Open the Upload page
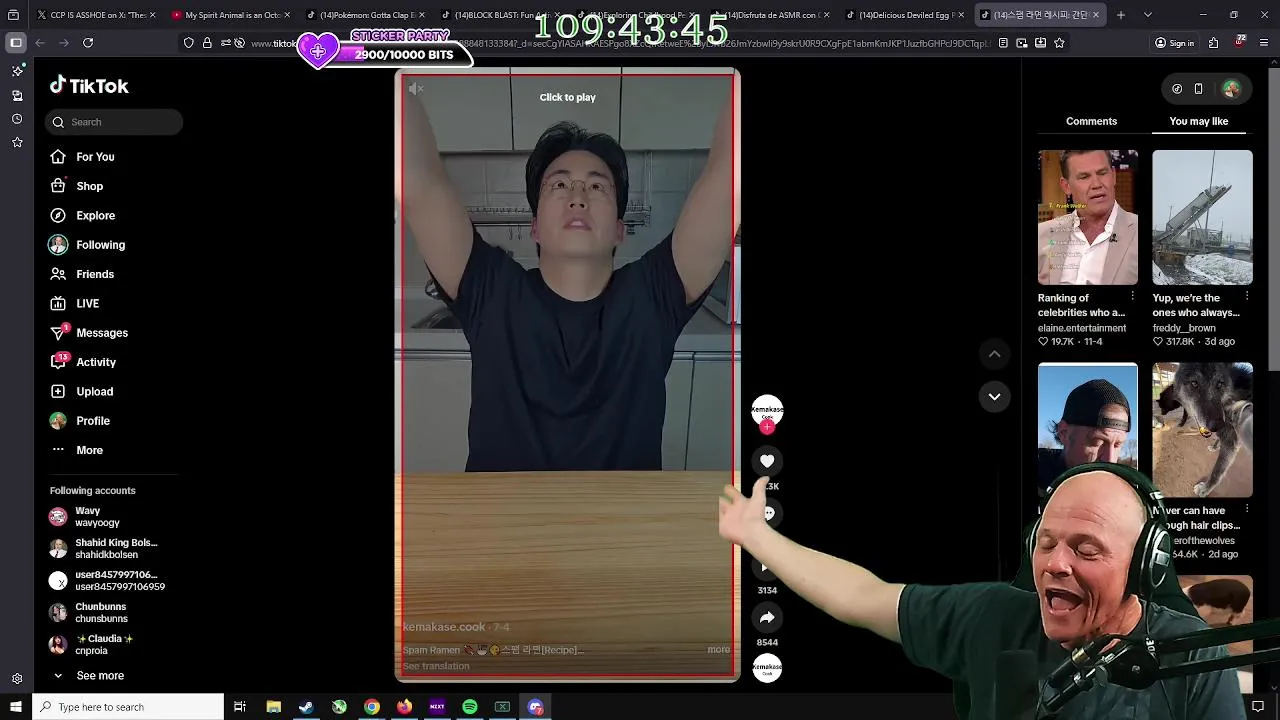This screenshot has width=1280, height=720. click(81, 391)
